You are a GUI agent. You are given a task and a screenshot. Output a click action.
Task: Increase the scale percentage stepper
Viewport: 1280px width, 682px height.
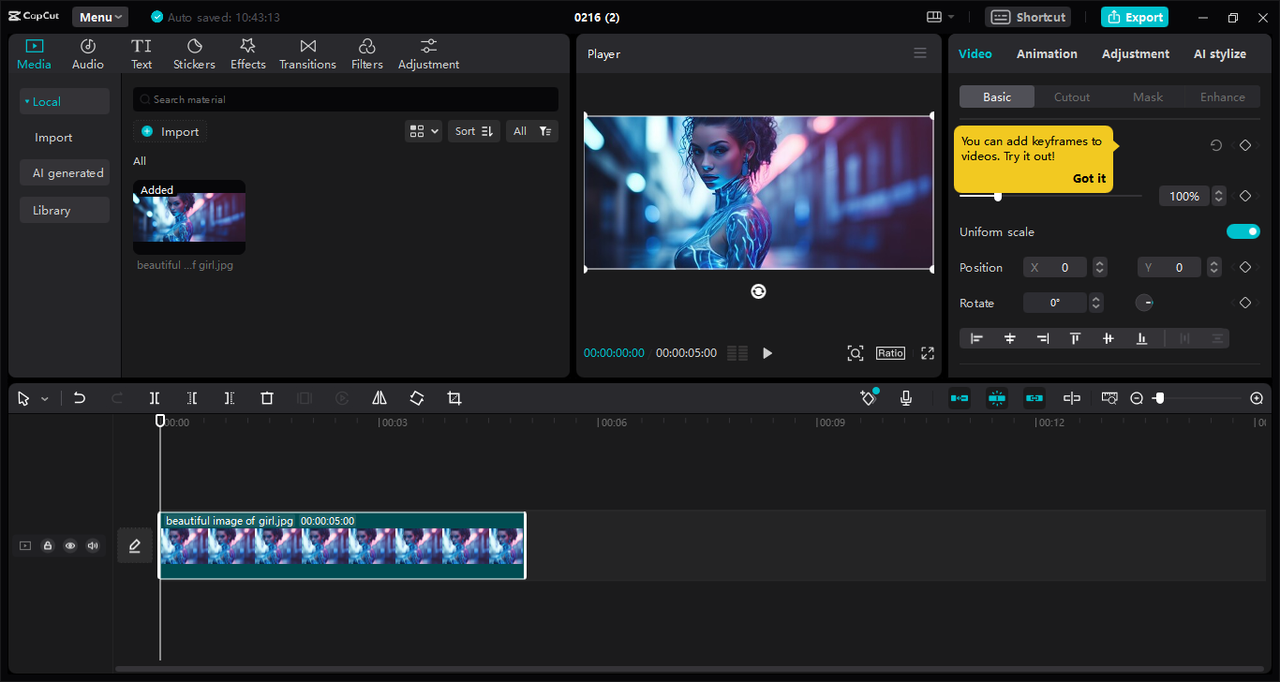(x=1218, y=191)
